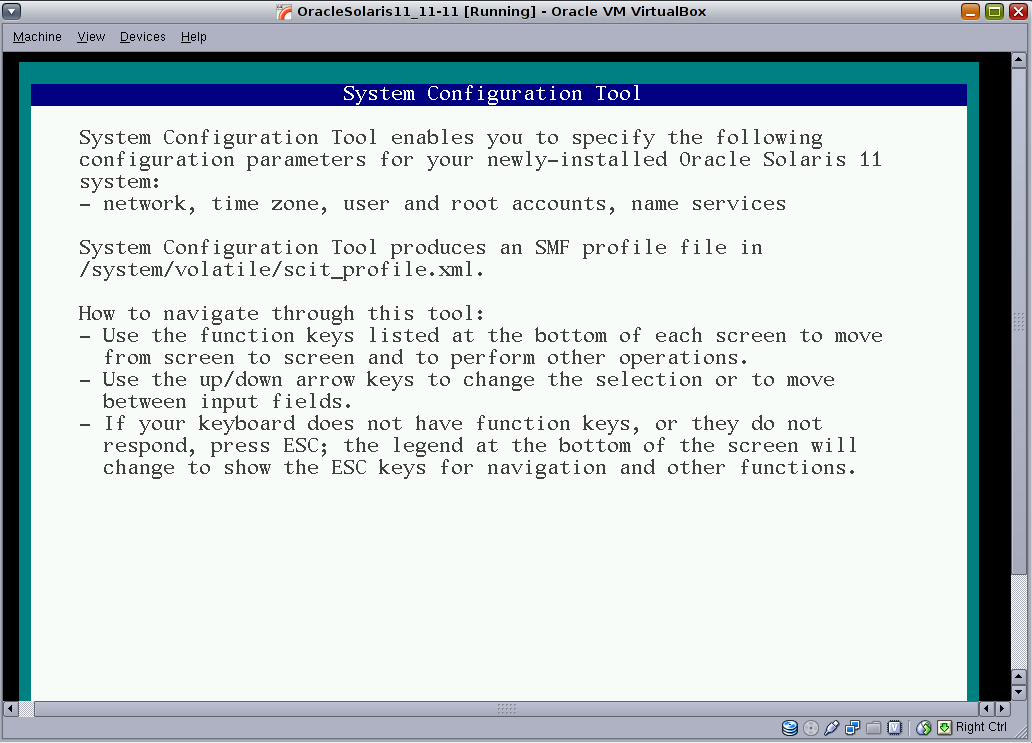The height and width of the screenshot is (743, 1032).
Task: Click the network adapters status icon
Action: (852, 727)
